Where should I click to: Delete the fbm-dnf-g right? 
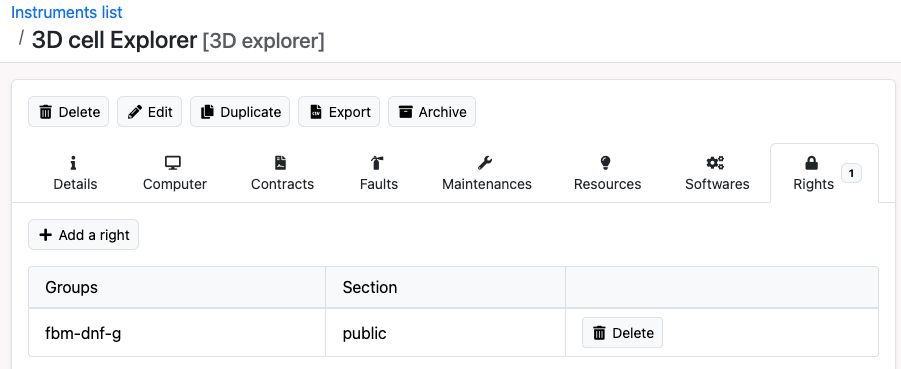622,333
